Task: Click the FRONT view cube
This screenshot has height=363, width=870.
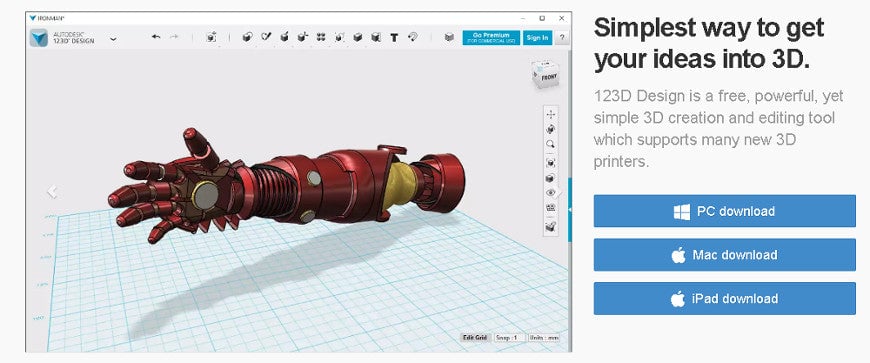Action: (545, 75)
